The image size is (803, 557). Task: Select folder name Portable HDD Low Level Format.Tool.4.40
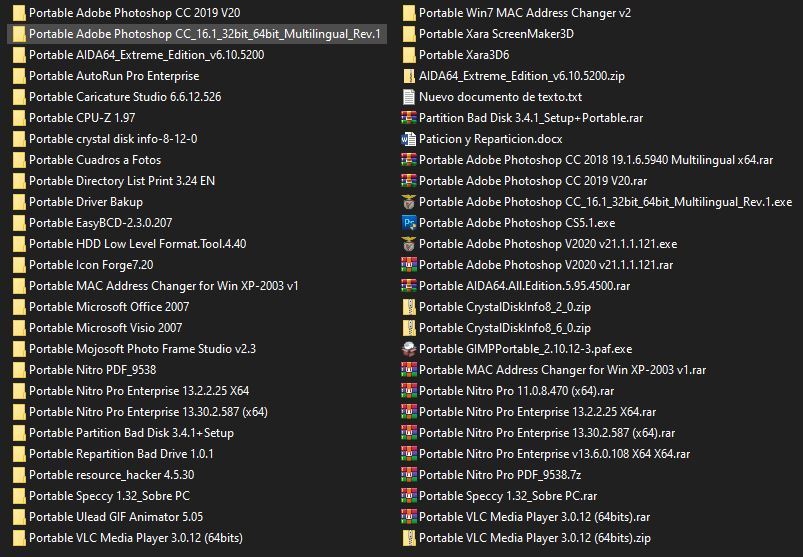click(138, 244)
